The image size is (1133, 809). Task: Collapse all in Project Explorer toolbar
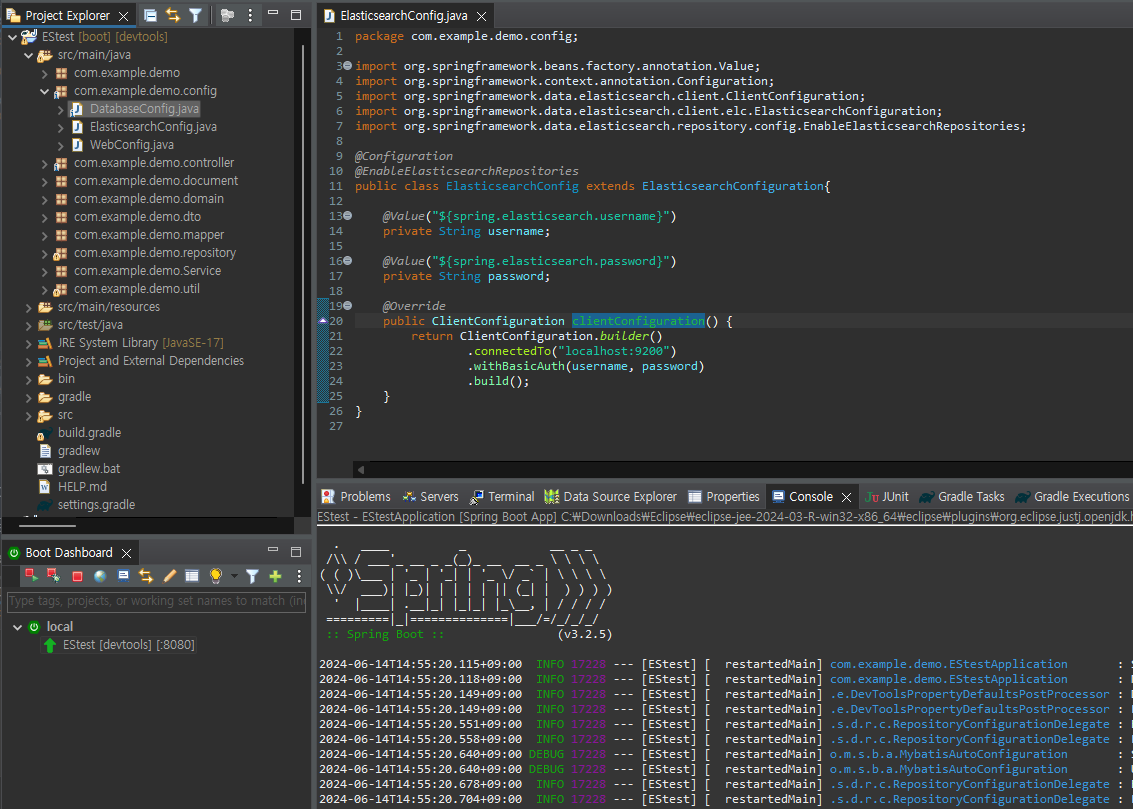click(x=150, y=15)
